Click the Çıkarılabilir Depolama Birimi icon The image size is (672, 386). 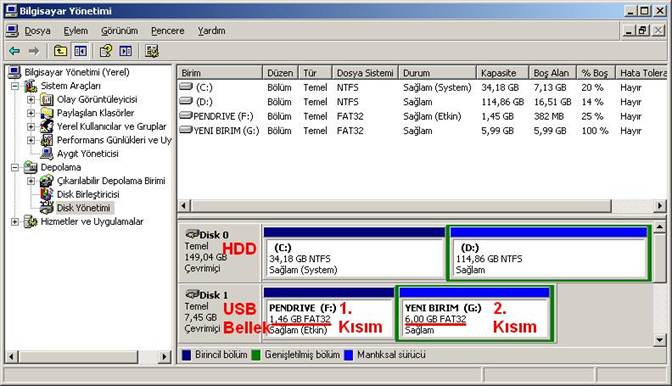(x=47, y=181)
